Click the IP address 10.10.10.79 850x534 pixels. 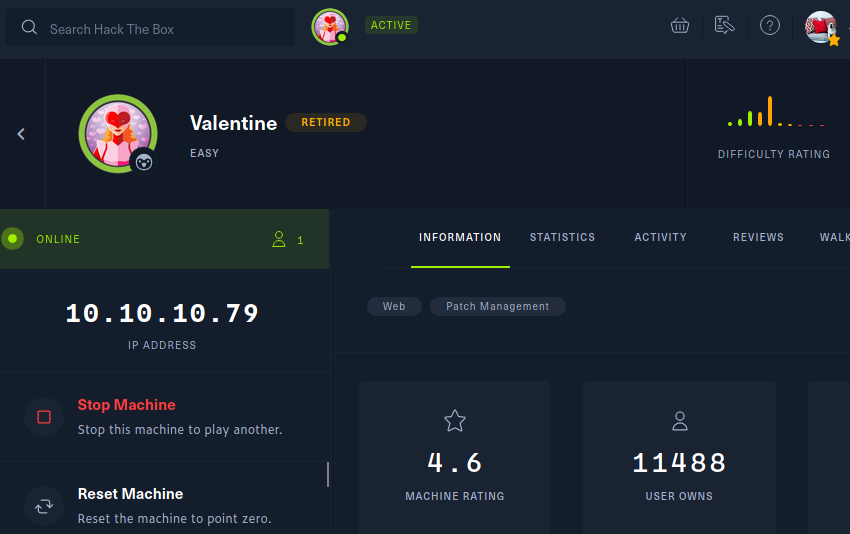(x=162, y=313)
